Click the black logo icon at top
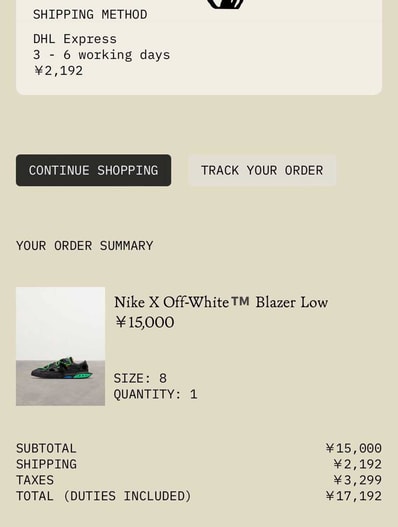The height and width of the screenshot is (527, 398). [x=225, y=4]
